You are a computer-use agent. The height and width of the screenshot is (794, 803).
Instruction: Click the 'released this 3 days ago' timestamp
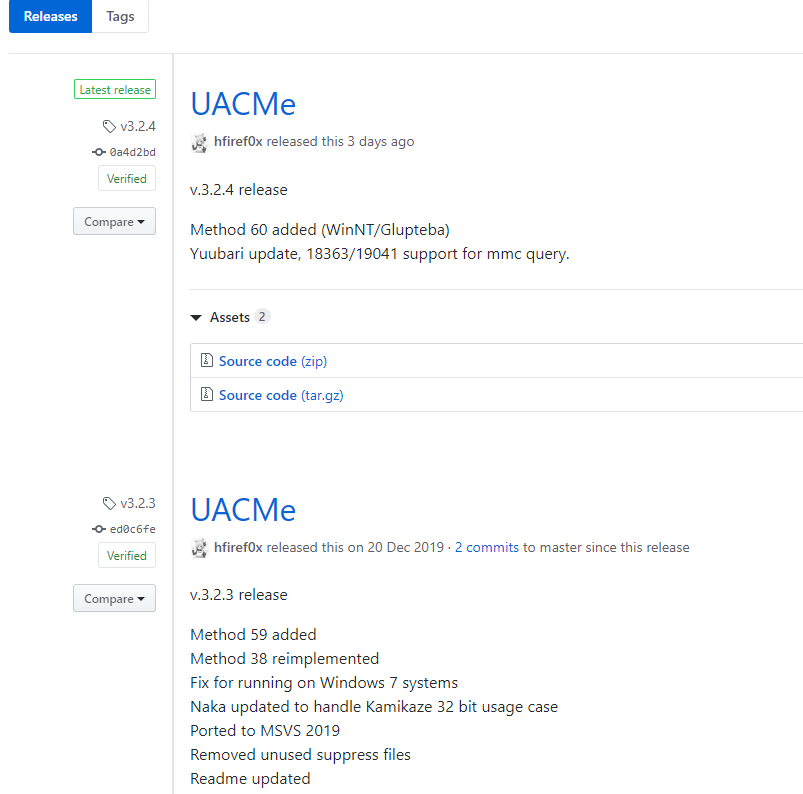pyautogui.click(x=341, y=141)
